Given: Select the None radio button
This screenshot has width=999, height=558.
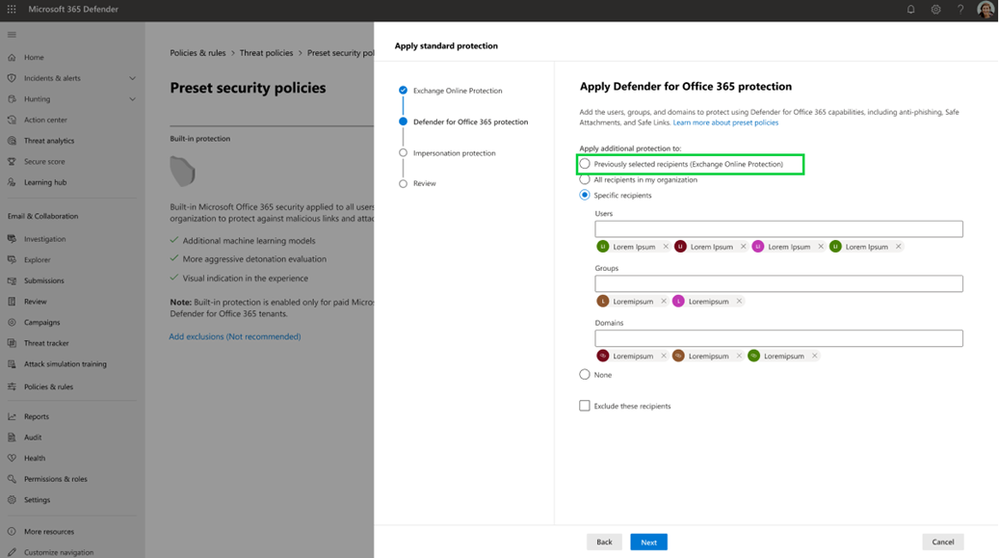Looking at the screenshot, I should pyautogui.click(x=584, y=375).
